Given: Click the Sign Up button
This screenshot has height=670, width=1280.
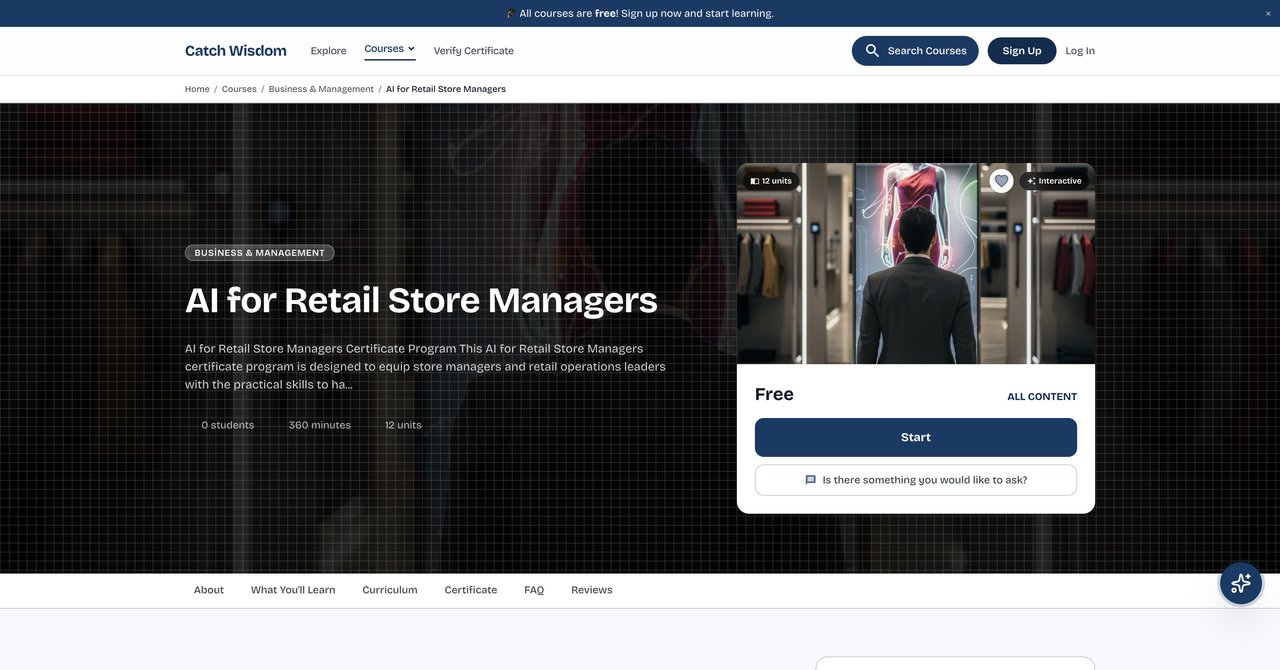Looking at the screenshot, I should point(1022,51).
